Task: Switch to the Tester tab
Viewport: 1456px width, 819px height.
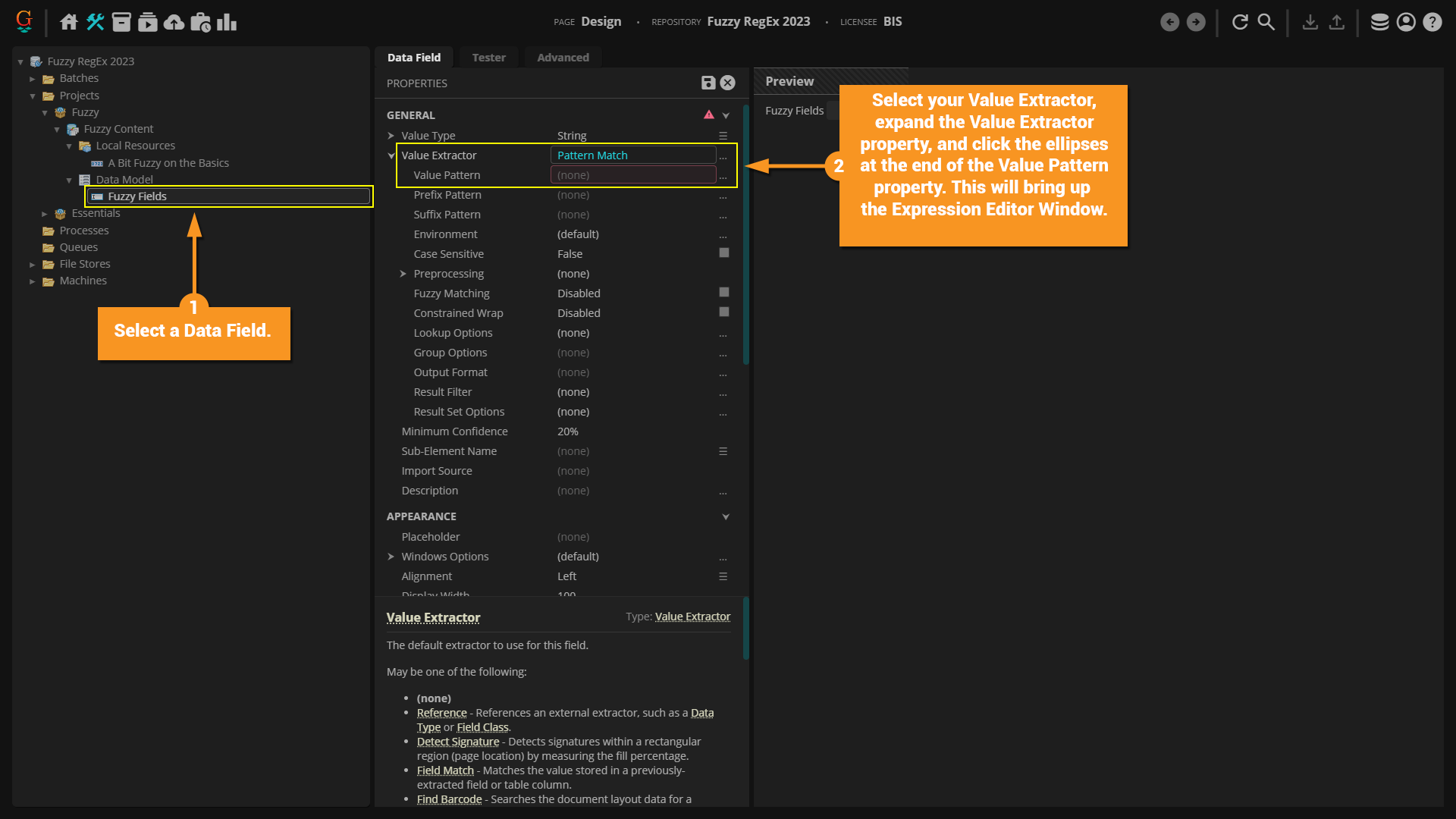Action: click(488, 58)
